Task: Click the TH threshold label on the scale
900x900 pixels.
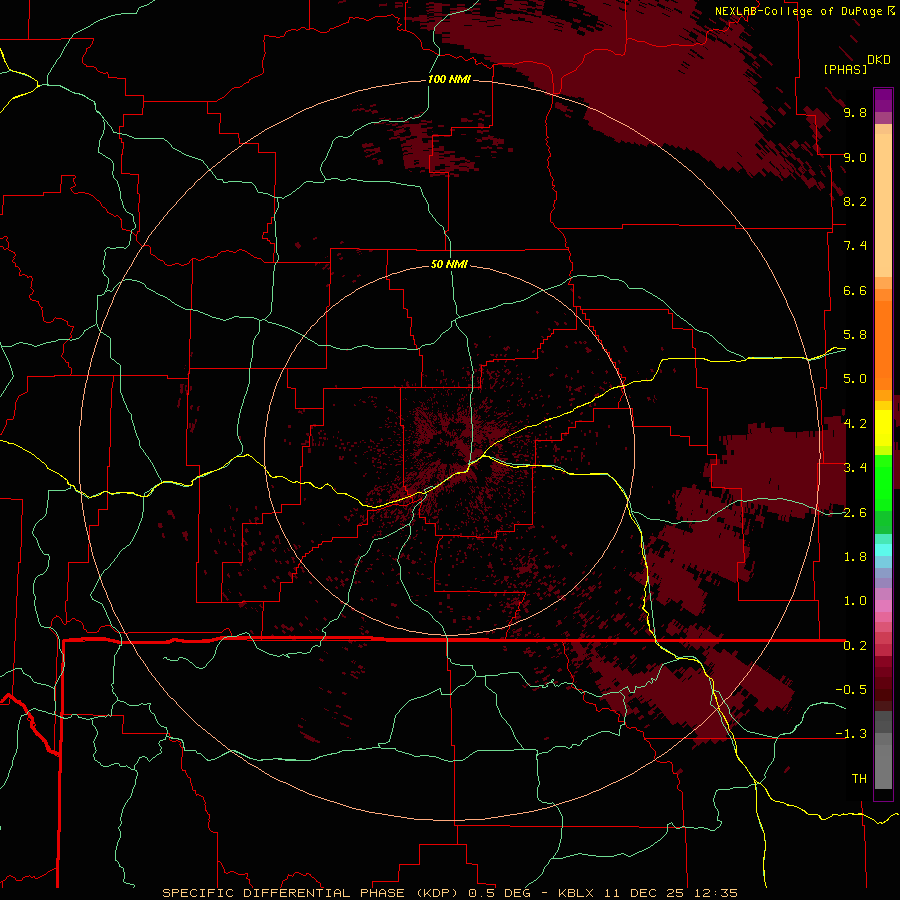Action: [859, 779]
